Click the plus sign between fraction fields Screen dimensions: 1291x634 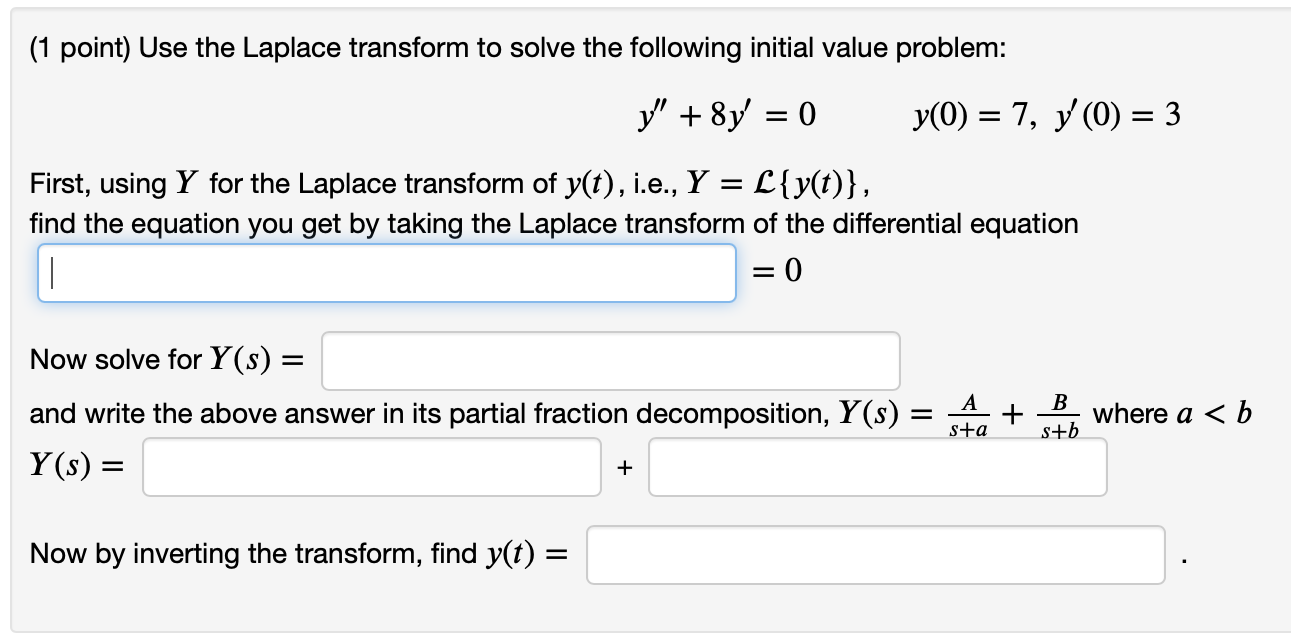click(x=625, y=467)
